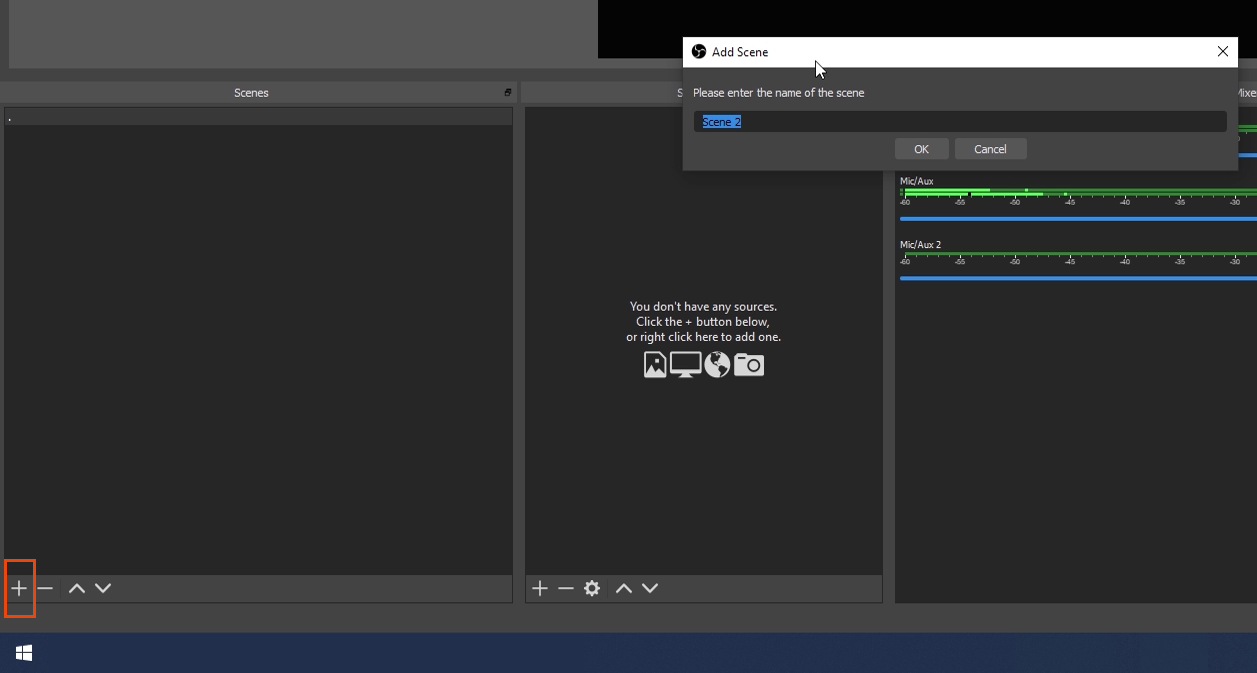Move source down in Sources panel
The height and width of the screenshot is (673, 1257).
650,589
